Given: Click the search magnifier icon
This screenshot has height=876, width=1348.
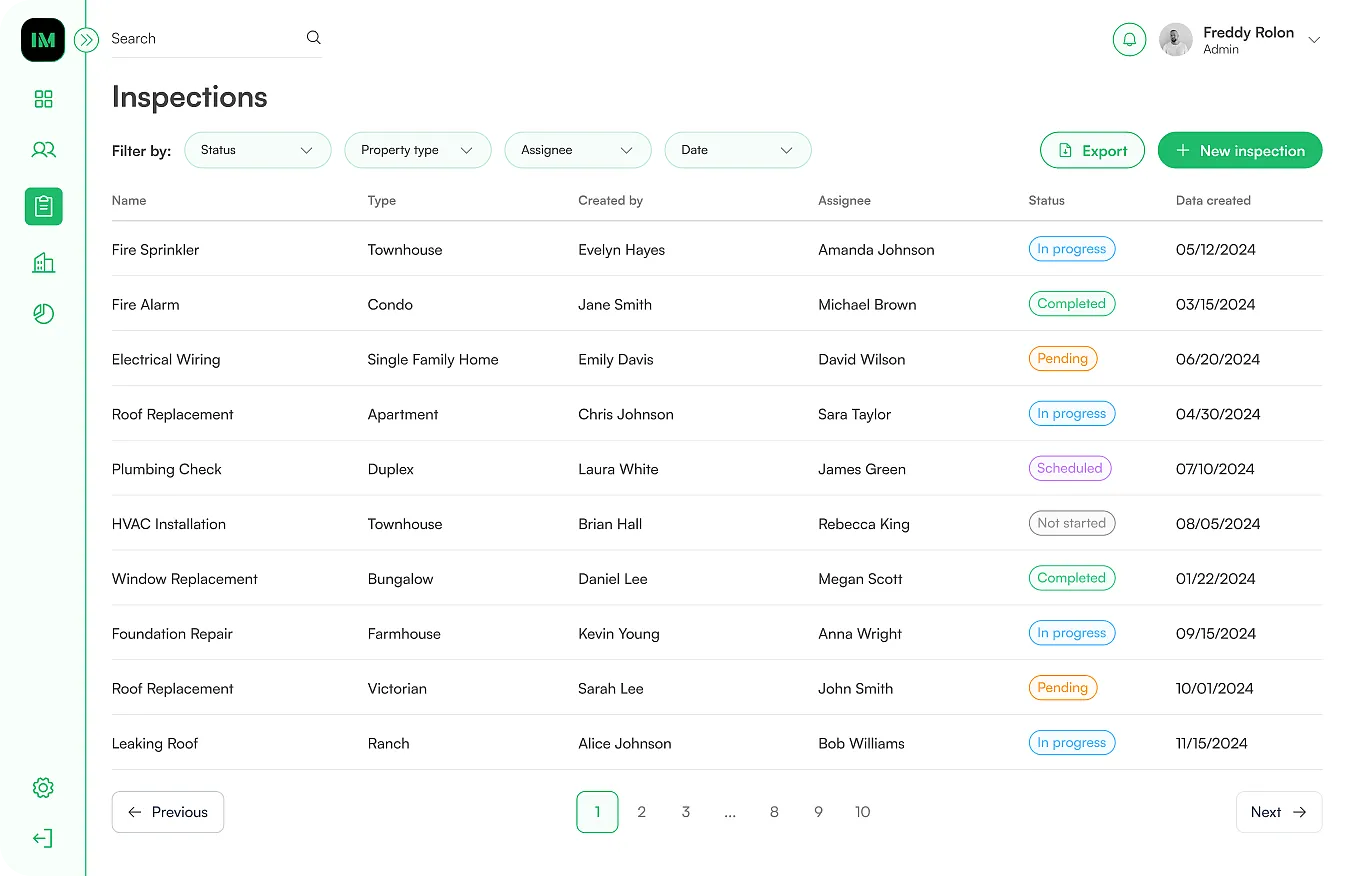Looking at the screenshot, I should pyautogui.click(x=313, y=37).
